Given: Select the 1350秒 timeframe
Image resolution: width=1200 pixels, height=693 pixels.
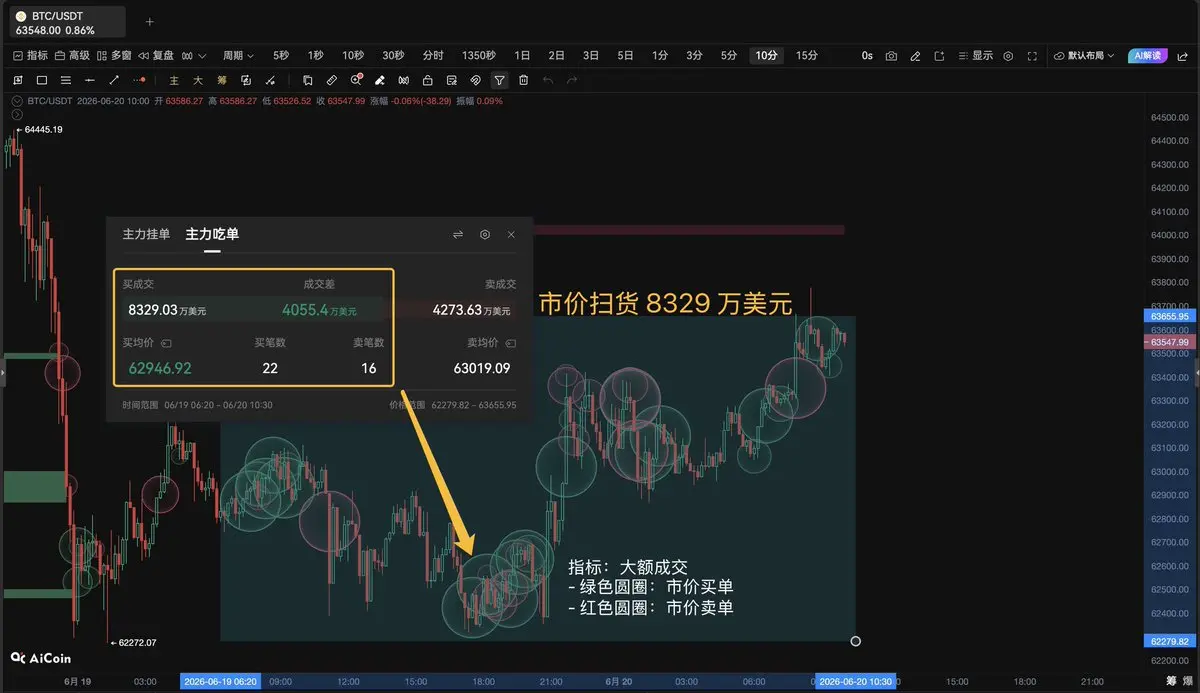Looking at the screenshot, I should (x=479, y=56).
